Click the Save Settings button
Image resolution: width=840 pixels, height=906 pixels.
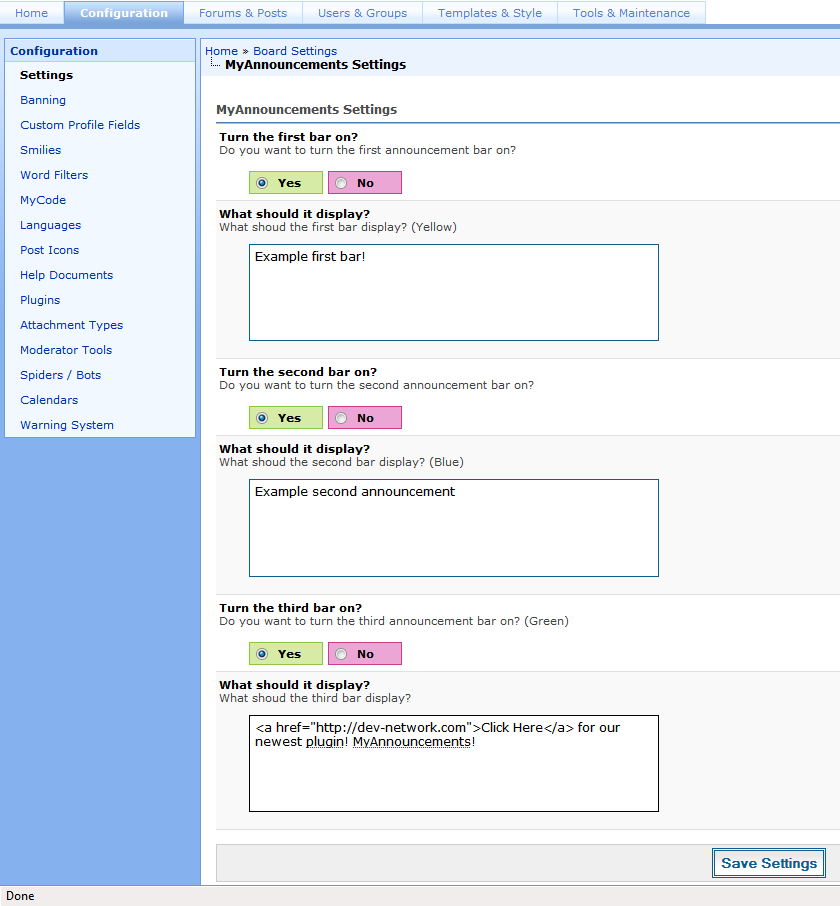(x=769, y=863)
